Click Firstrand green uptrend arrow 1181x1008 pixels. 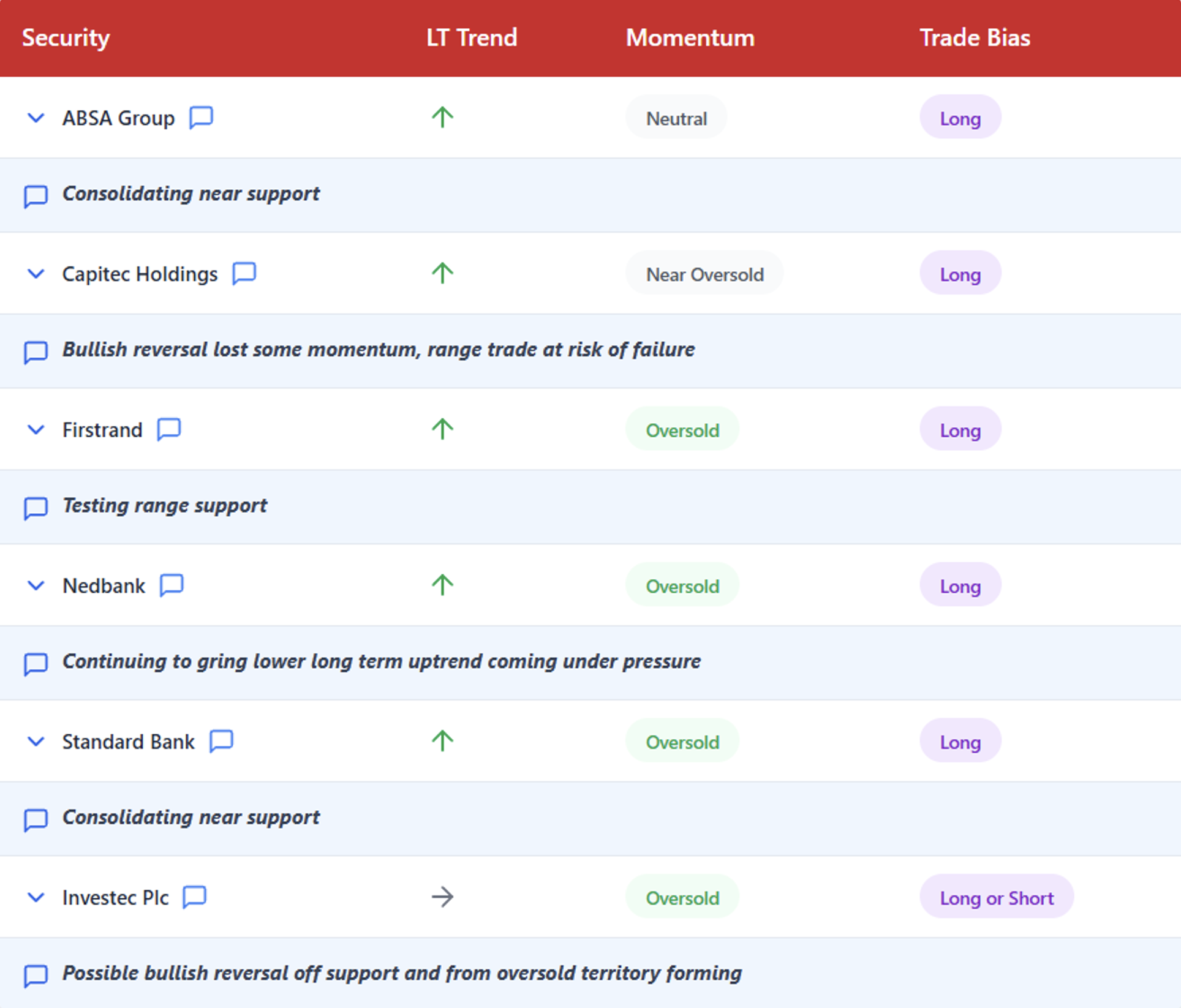442,429
